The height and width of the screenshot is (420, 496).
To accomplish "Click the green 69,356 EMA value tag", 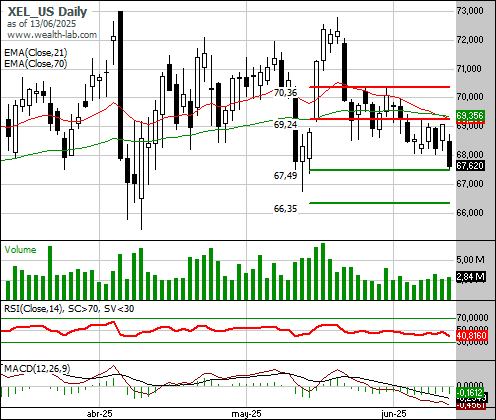I will coord(470,116).
